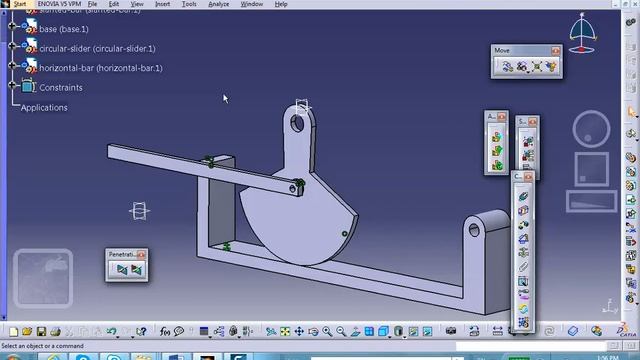Click bottom icon in the A... floating toolbar
Screen dimensions: 640x360
point(497,165)
